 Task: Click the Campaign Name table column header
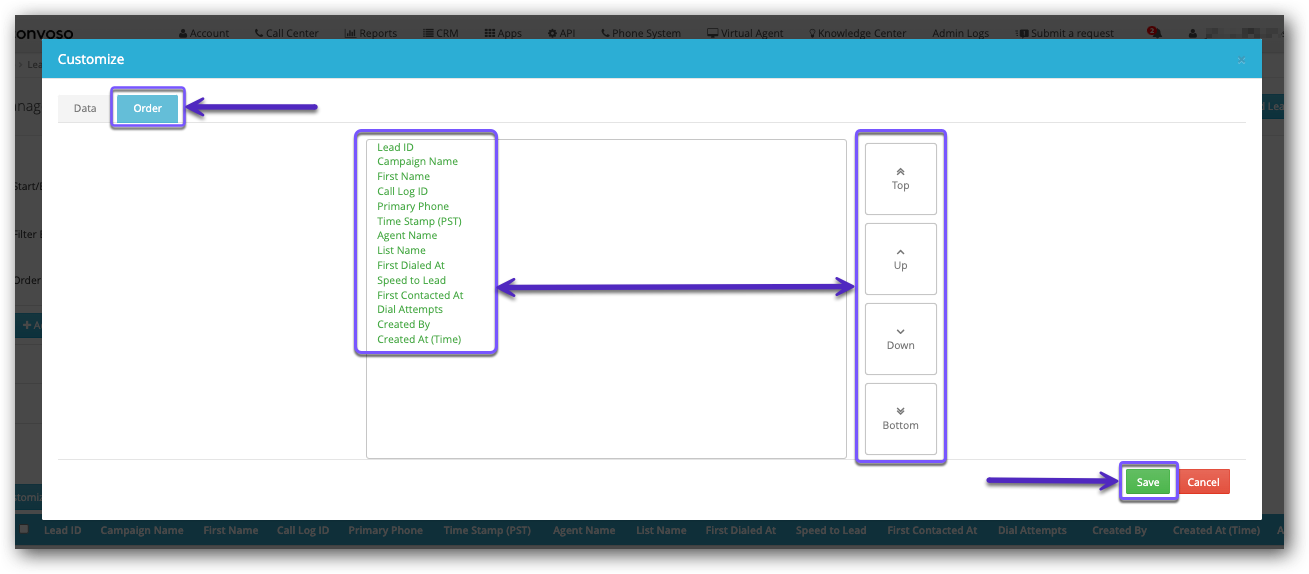(142, 530)
